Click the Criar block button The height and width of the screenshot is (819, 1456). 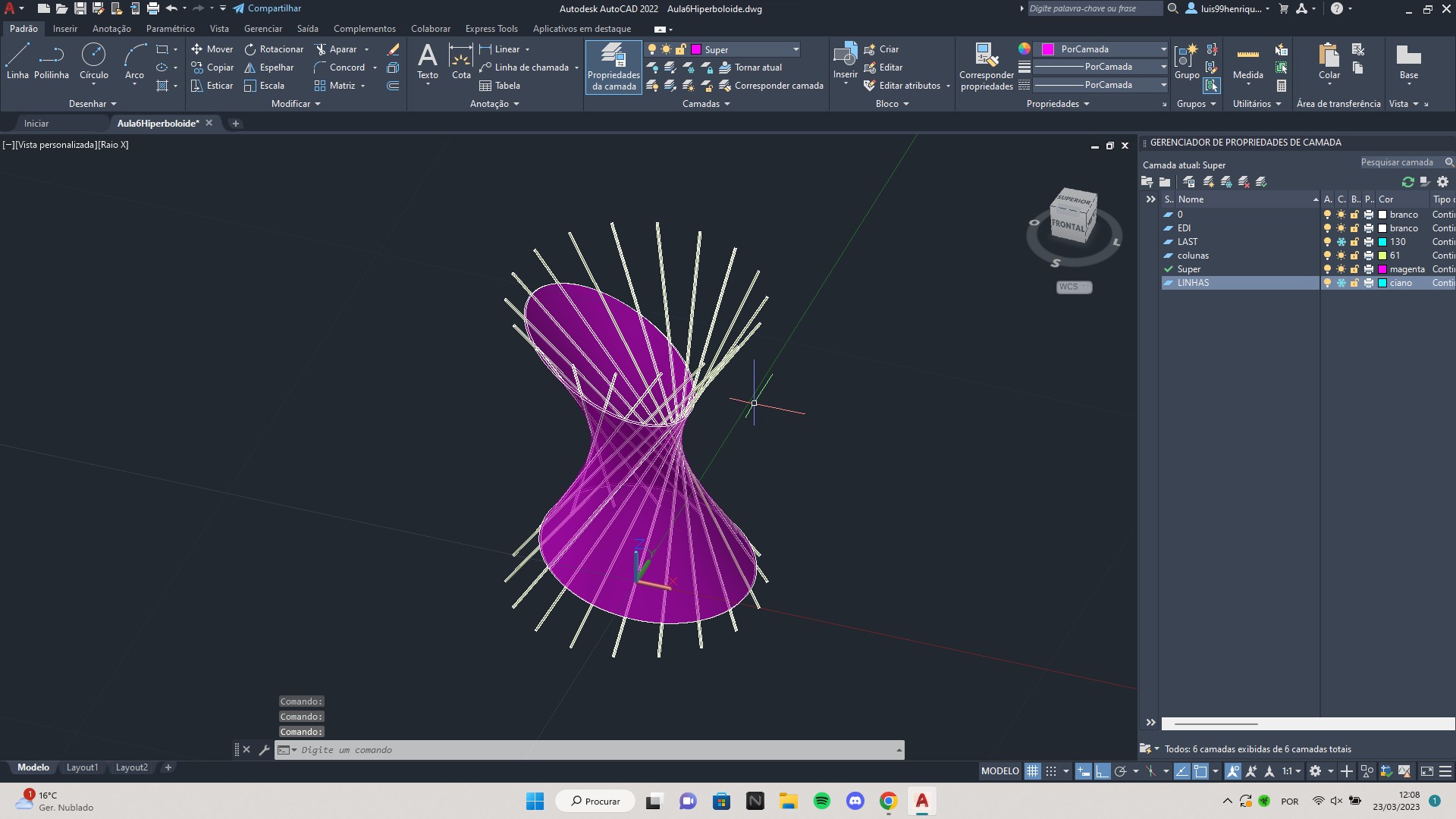(x=881, y=49)
